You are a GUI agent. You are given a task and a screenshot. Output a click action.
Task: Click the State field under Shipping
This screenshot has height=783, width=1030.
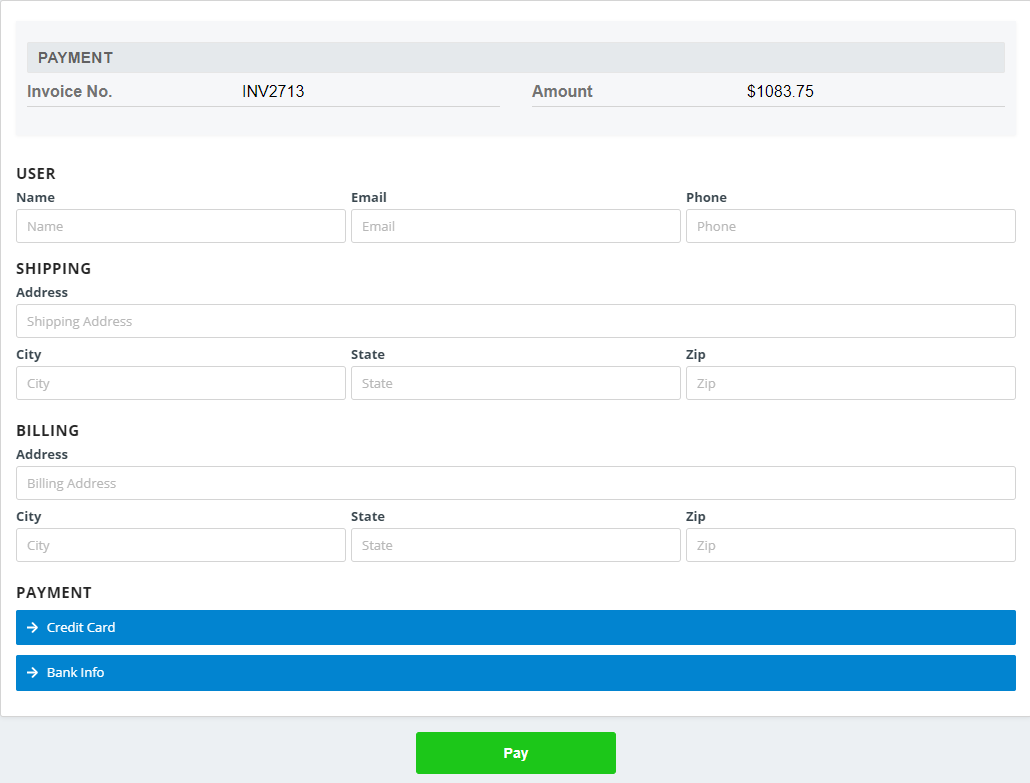tap(515, 383)
